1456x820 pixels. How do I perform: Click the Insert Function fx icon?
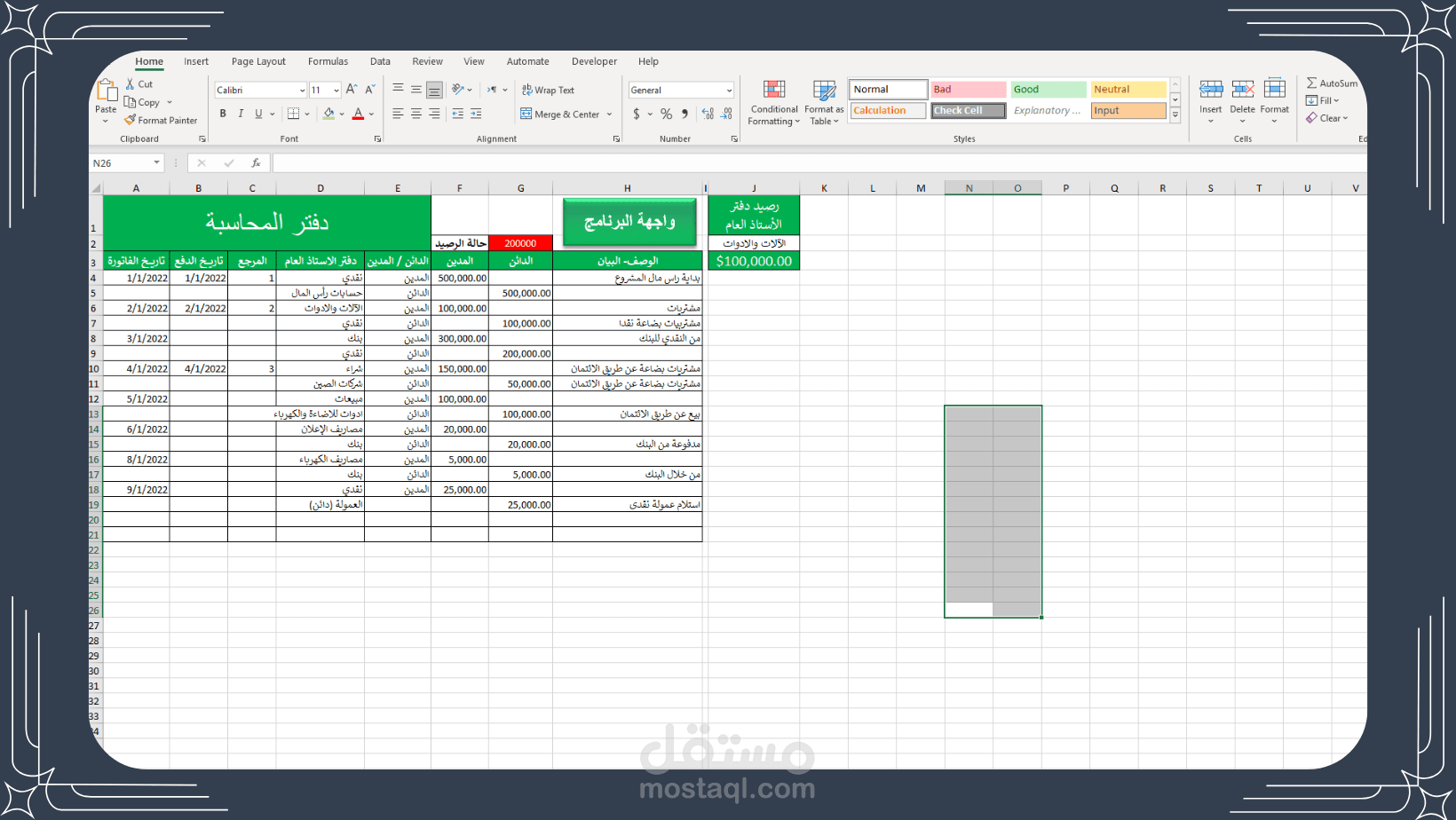[256, 163]
